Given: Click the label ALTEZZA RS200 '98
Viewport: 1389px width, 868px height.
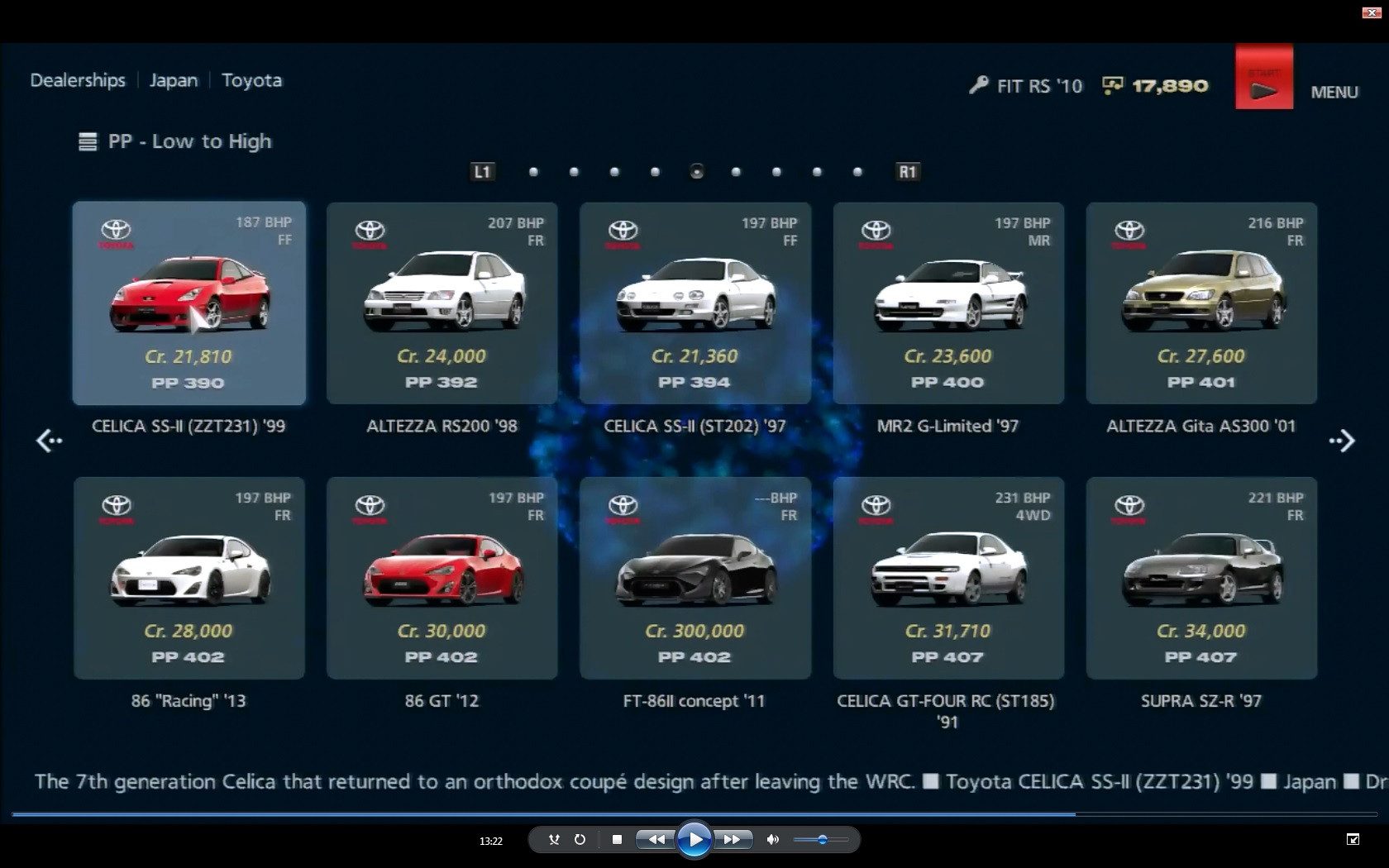Looking at the screenshot, I should coord(442,427).
